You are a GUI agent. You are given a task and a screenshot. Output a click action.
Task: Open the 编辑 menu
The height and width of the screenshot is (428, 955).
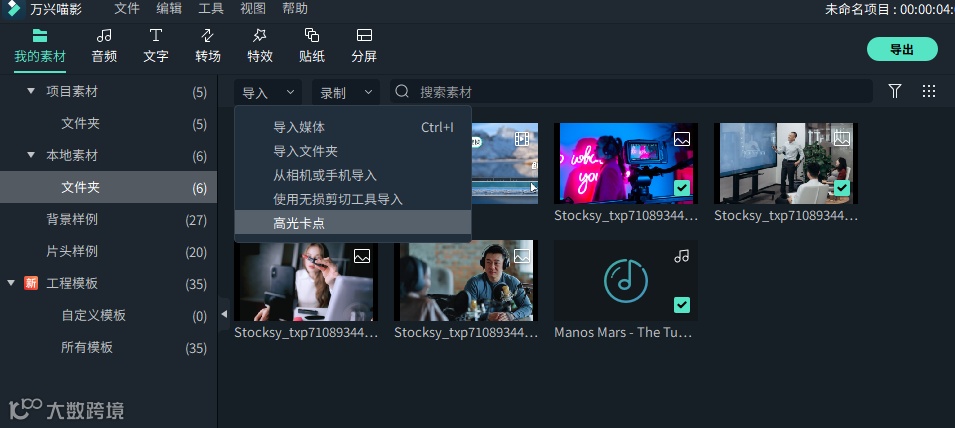(169, 9)
